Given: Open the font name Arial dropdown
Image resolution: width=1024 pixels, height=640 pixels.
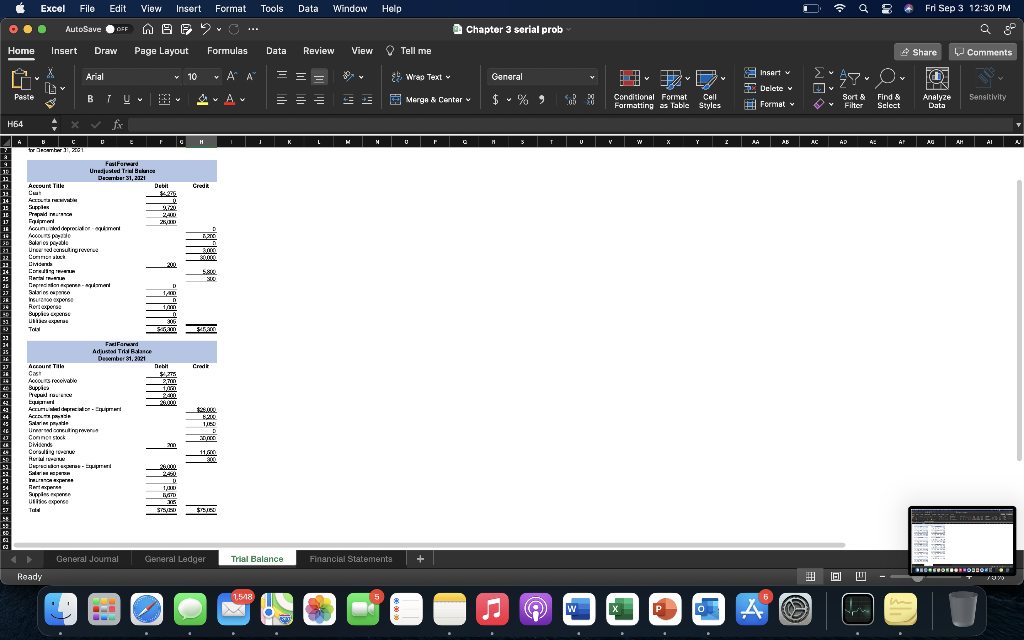Looking at the screenshot, I should pyautogui.click(x=176, y=76).
